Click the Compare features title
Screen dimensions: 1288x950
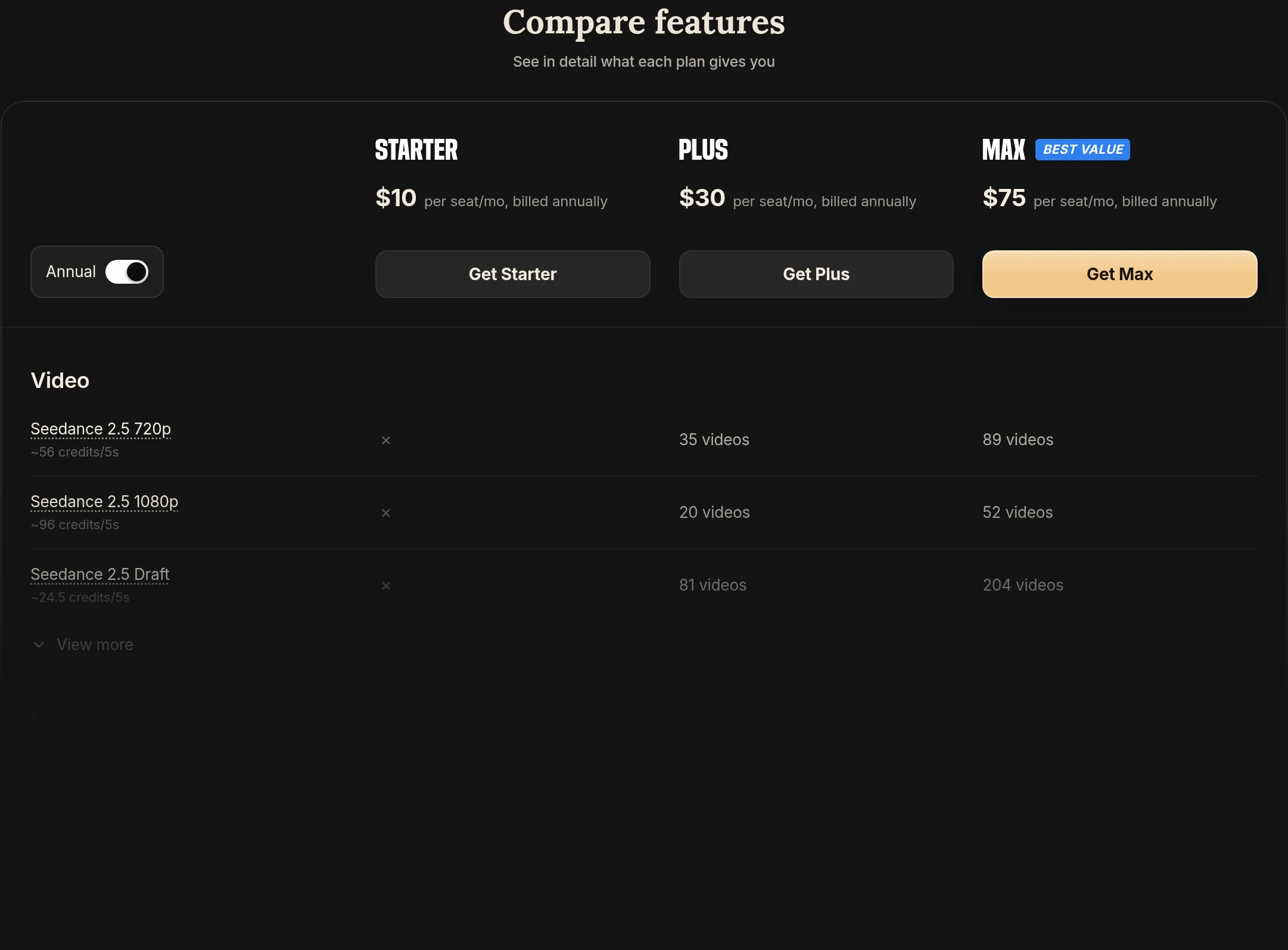[644, 23]
